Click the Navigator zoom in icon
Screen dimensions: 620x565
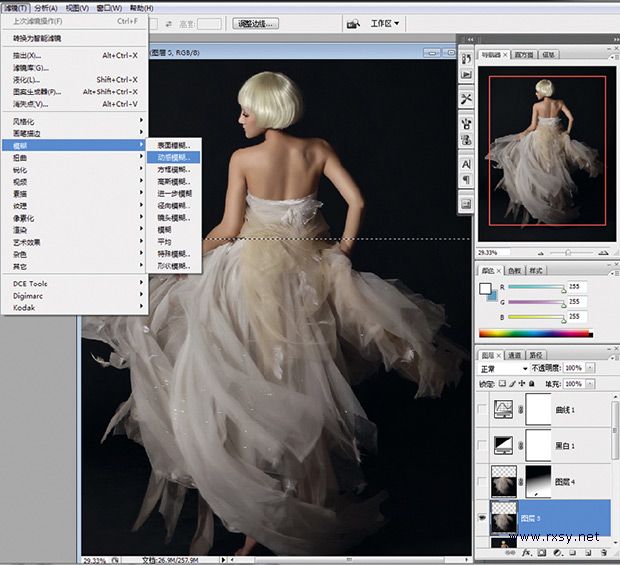pos(603,252)
